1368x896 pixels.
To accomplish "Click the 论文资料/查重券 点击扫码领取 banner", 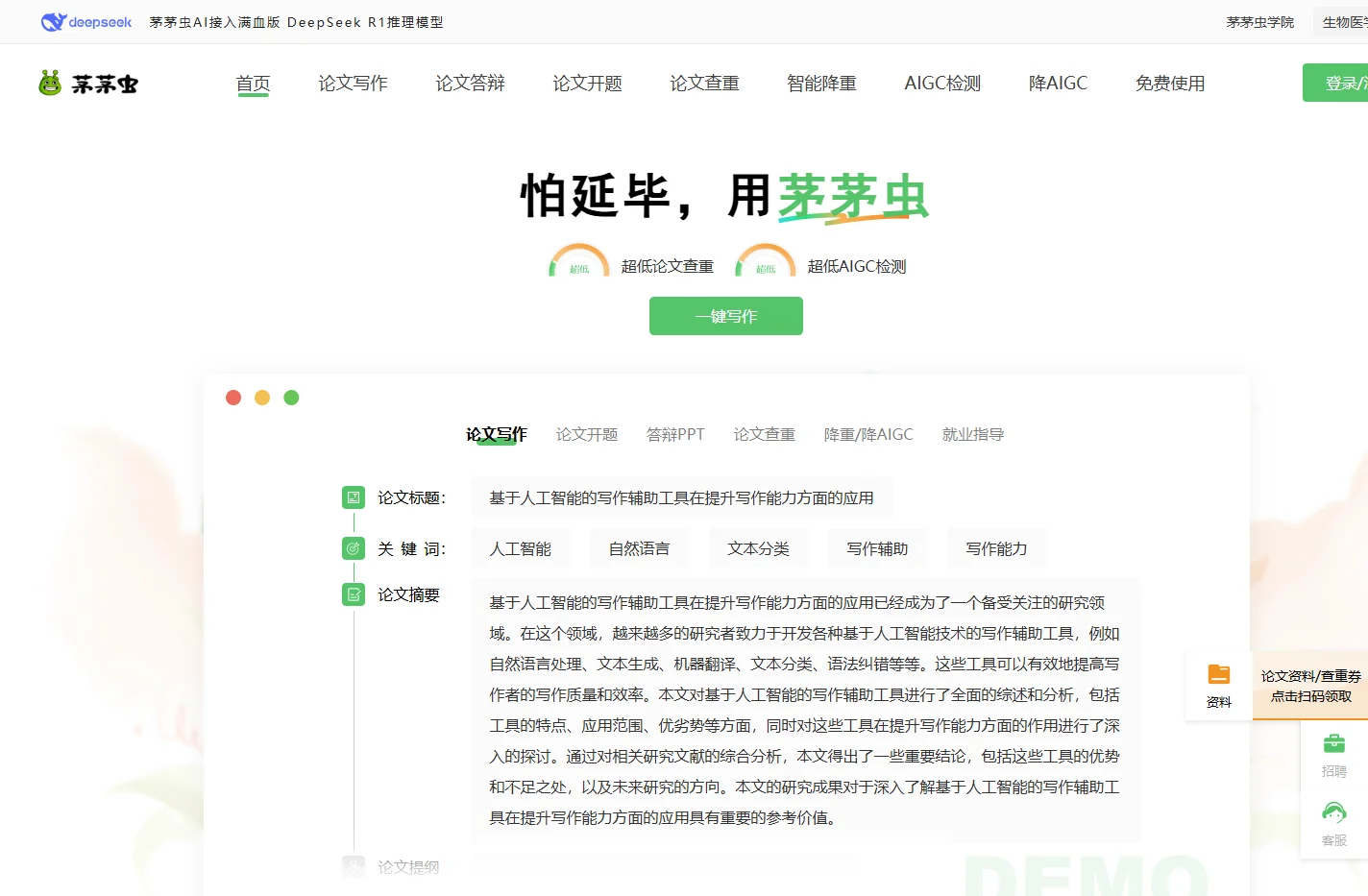I will coord(1310,686).
